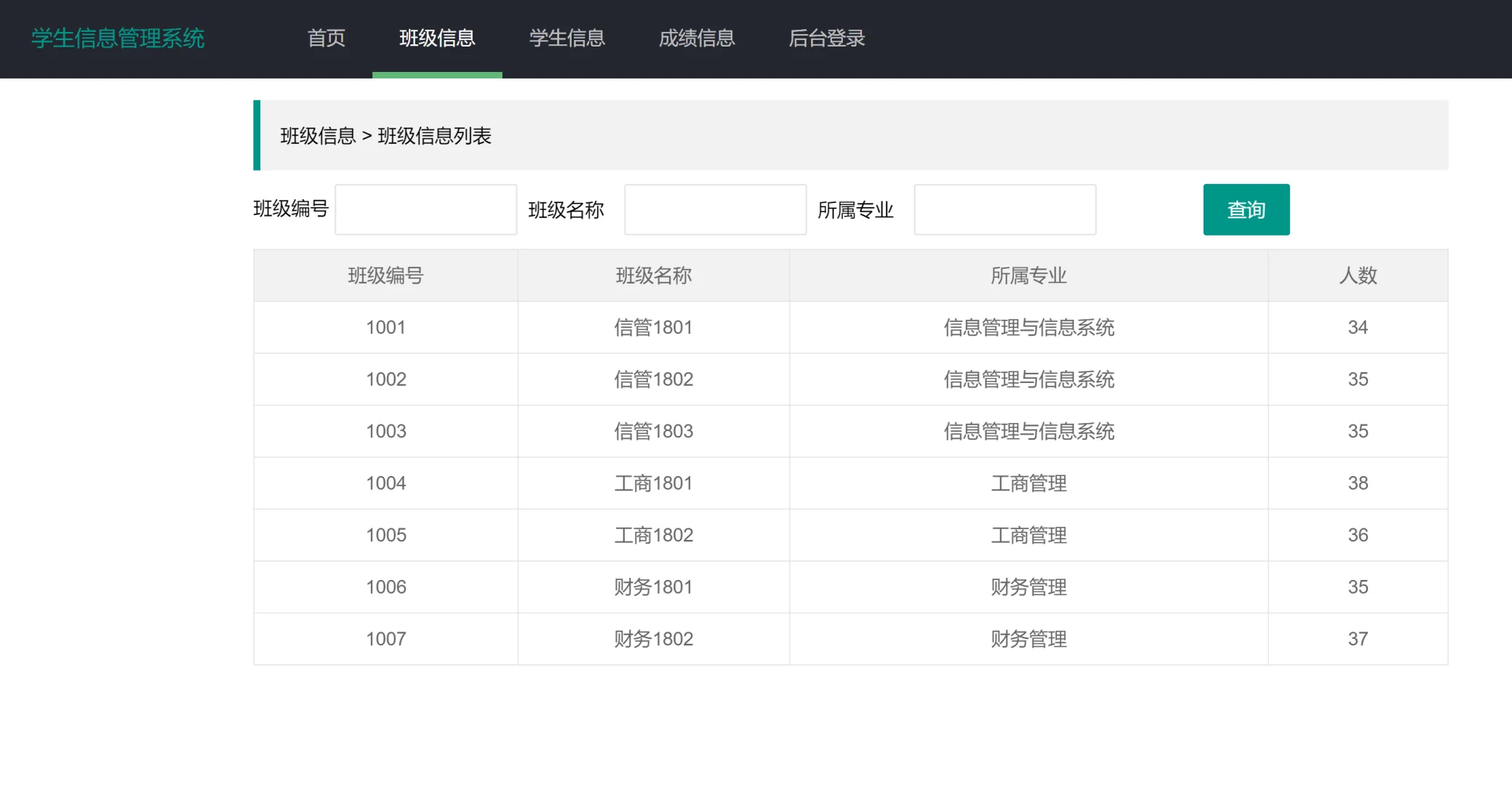Click the 信管1802 class name cell

point(652,379)
